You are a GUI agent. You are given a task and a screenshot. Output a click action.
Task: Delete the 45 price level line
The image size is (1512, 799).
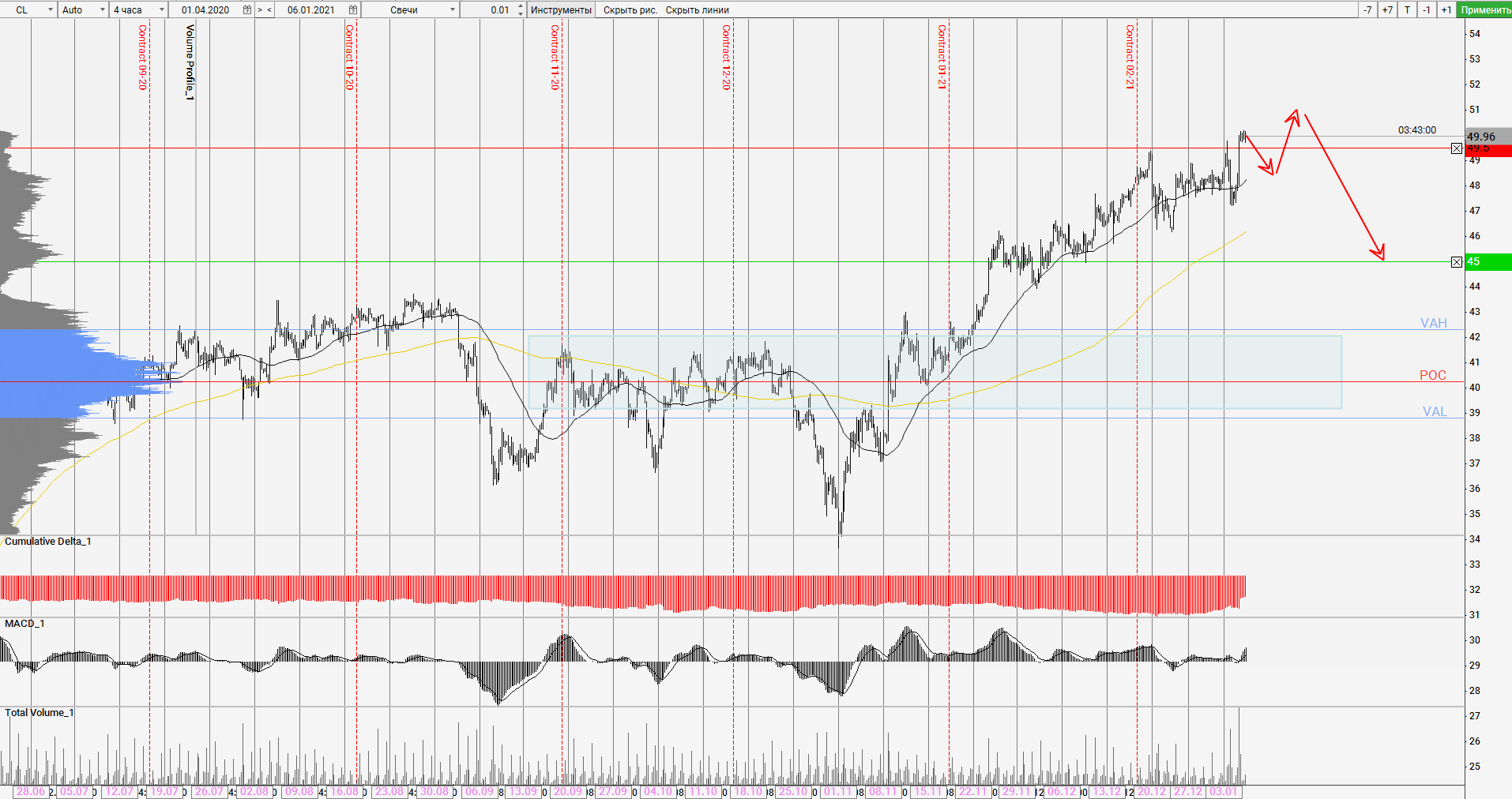tap(1457, 262)
